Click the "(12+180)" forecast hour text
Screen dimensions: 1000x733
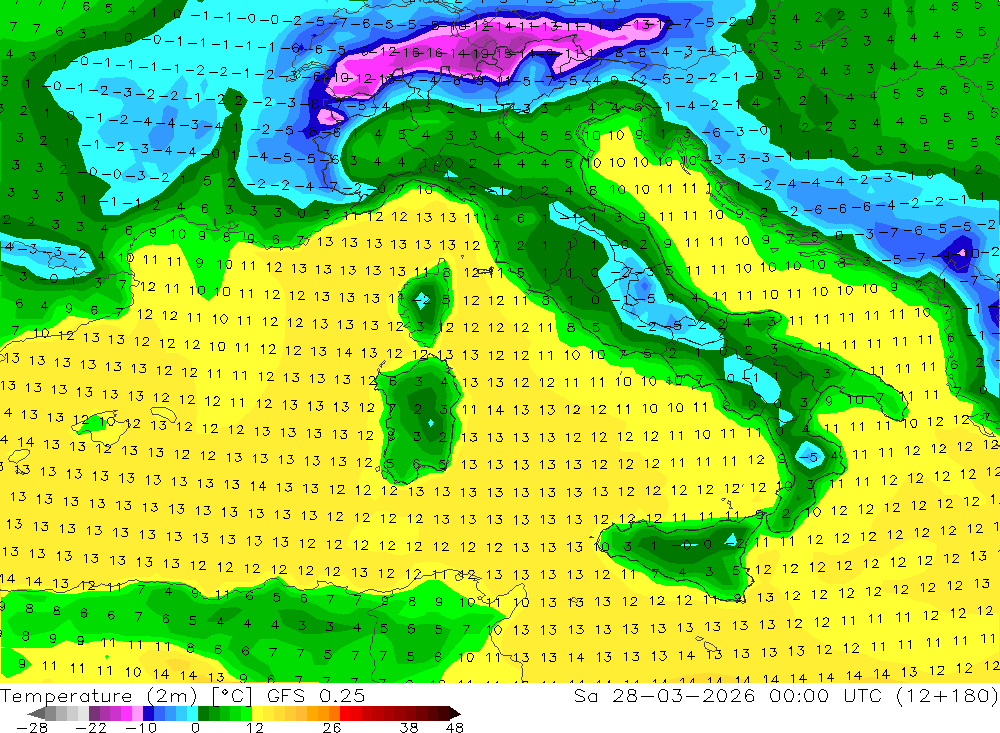coord(947,695)
